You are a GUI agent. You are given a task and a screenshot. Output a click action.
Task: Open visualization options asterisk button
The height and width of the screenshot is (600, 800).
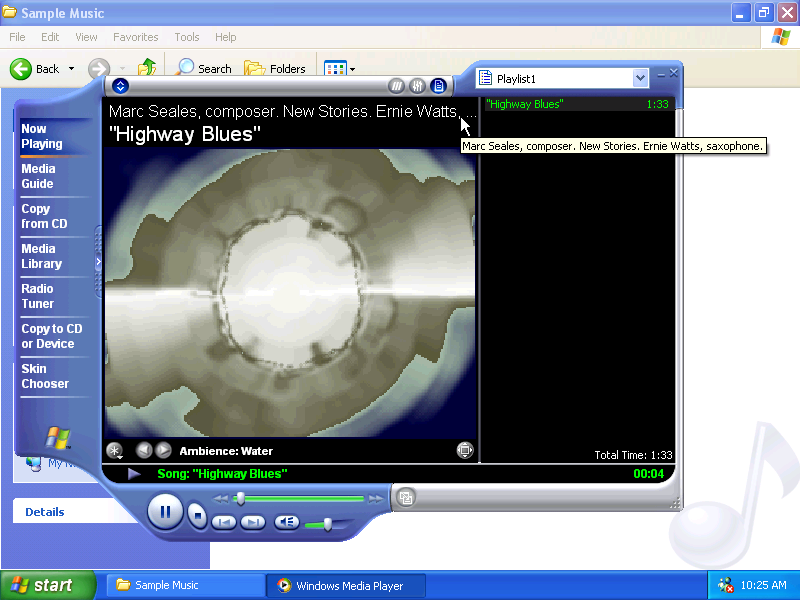coord(114,451)
